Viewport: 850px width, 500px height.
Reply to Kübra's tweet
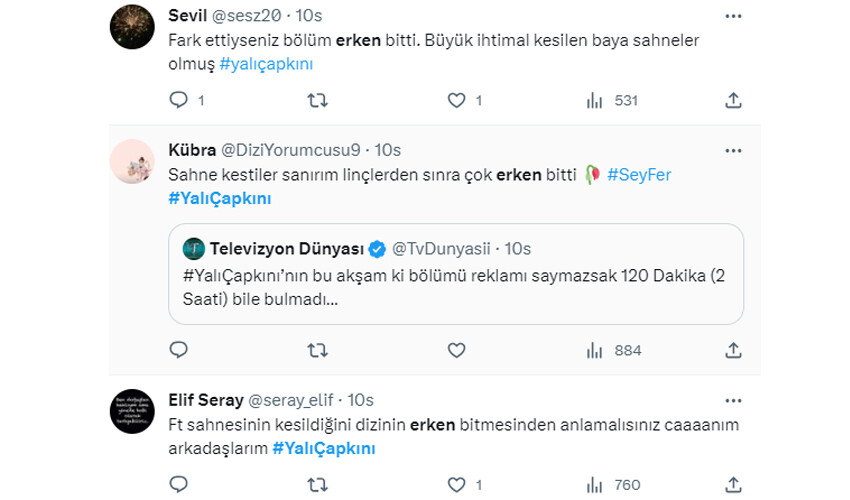tap(179, 350)
